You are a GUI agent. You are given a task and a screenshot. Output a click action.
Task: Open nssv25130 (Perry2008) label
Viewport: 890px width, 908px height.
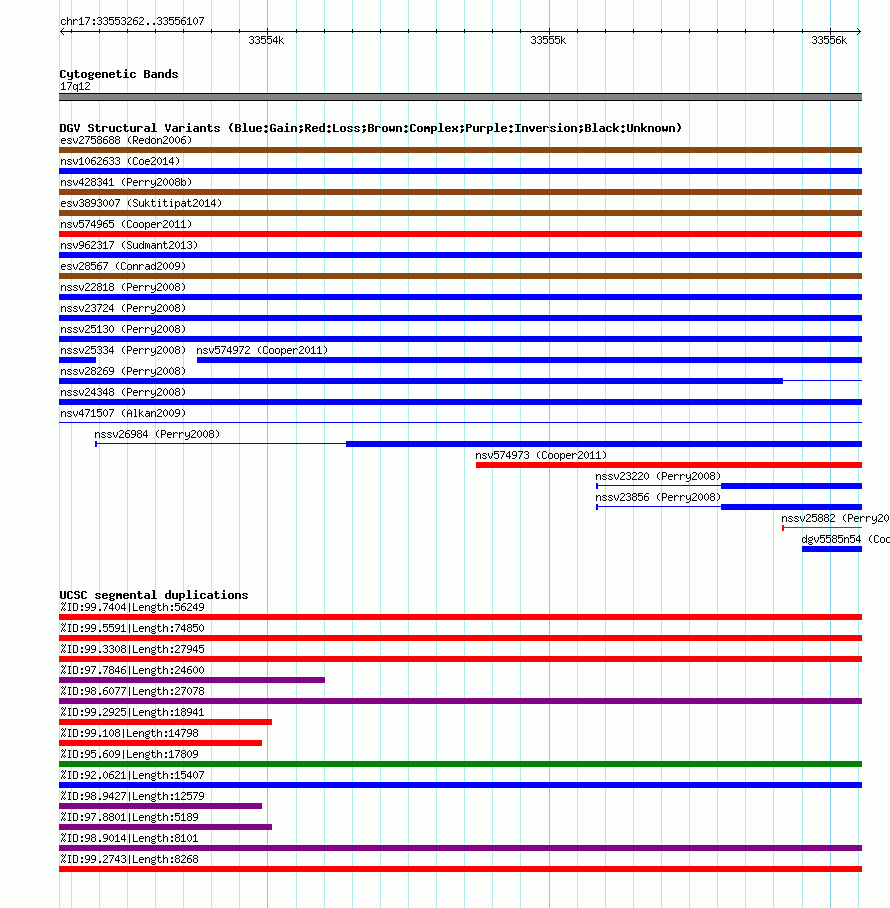pyautogui.click(x=123, y=329)
